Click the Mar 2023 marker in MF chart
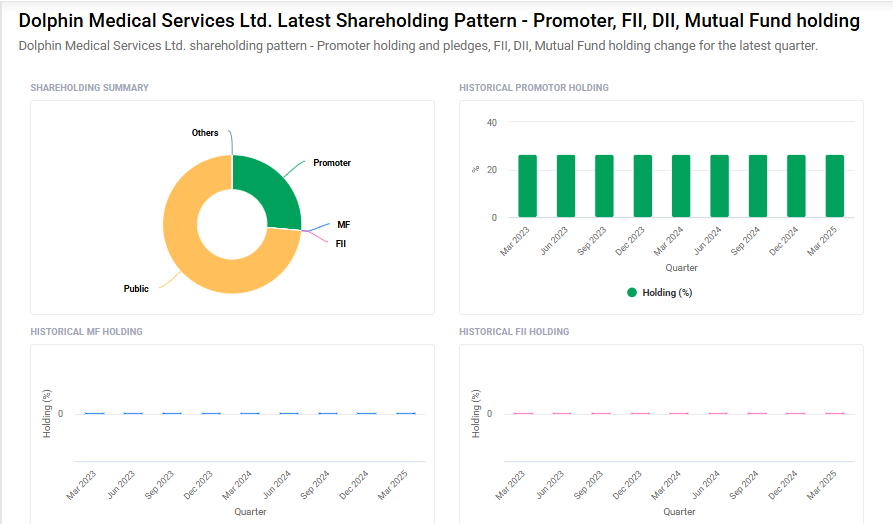This screenshot has width=893, height=524. [x=95, y=414]
